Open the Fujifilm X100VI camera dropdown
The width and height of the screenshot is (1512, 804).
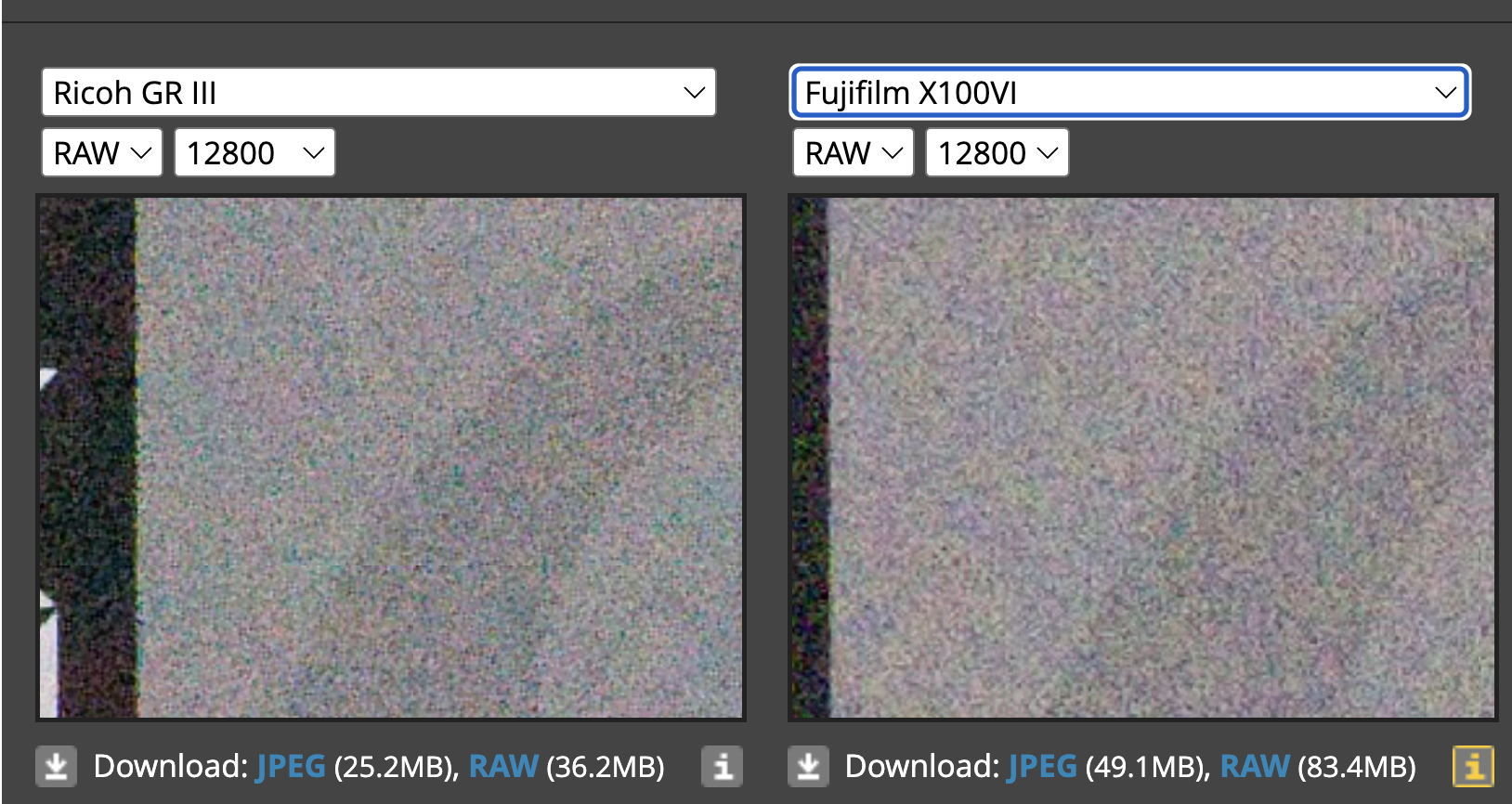(x=1129, y=93)
